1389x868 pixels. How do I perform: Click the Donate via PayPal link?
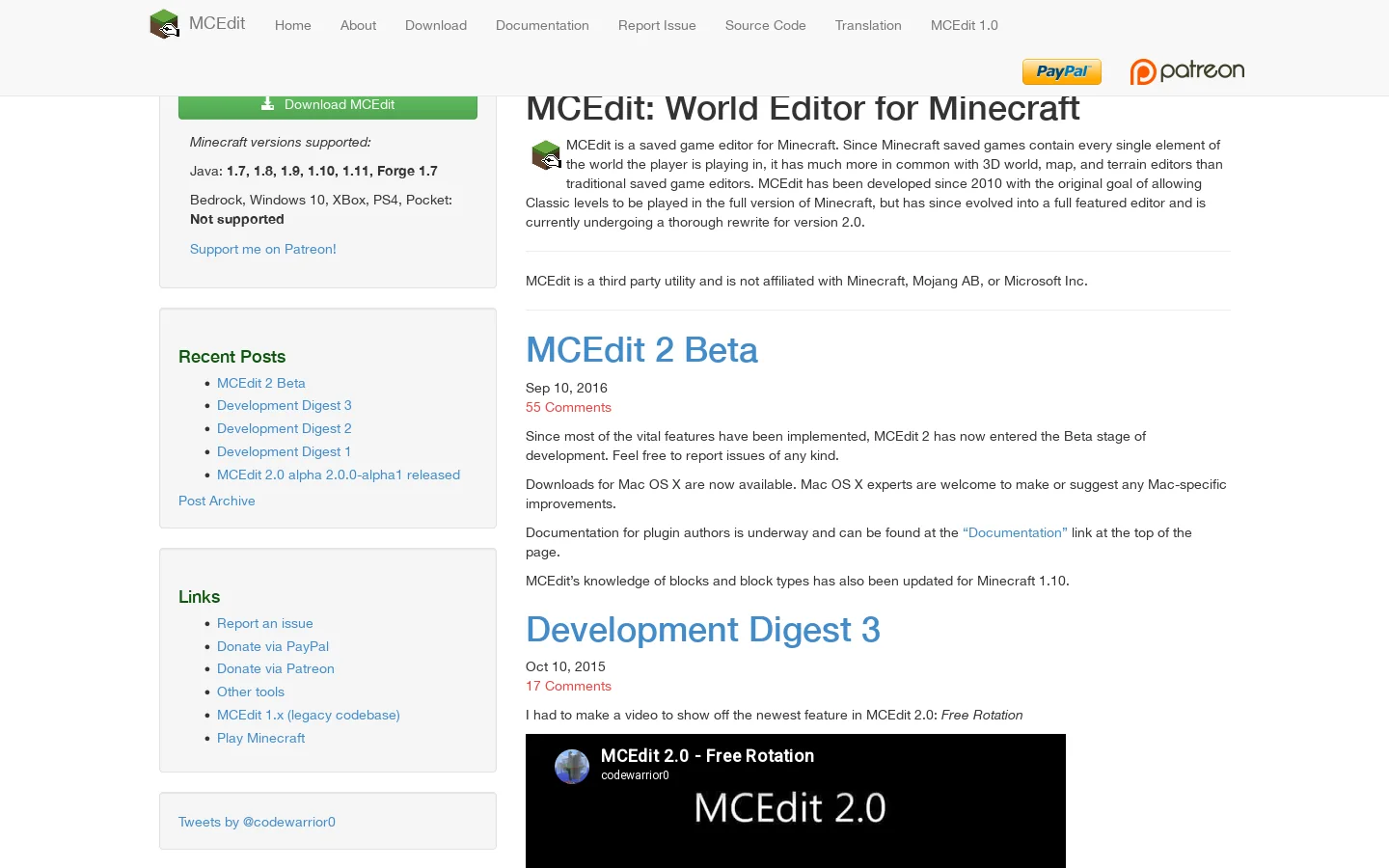tap(273, 646)
